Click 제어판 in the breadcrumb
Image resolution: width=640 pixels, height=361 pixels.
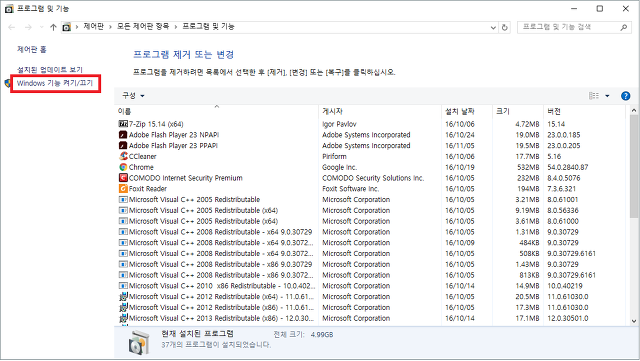pyautogui.click(x=94, y=27)
